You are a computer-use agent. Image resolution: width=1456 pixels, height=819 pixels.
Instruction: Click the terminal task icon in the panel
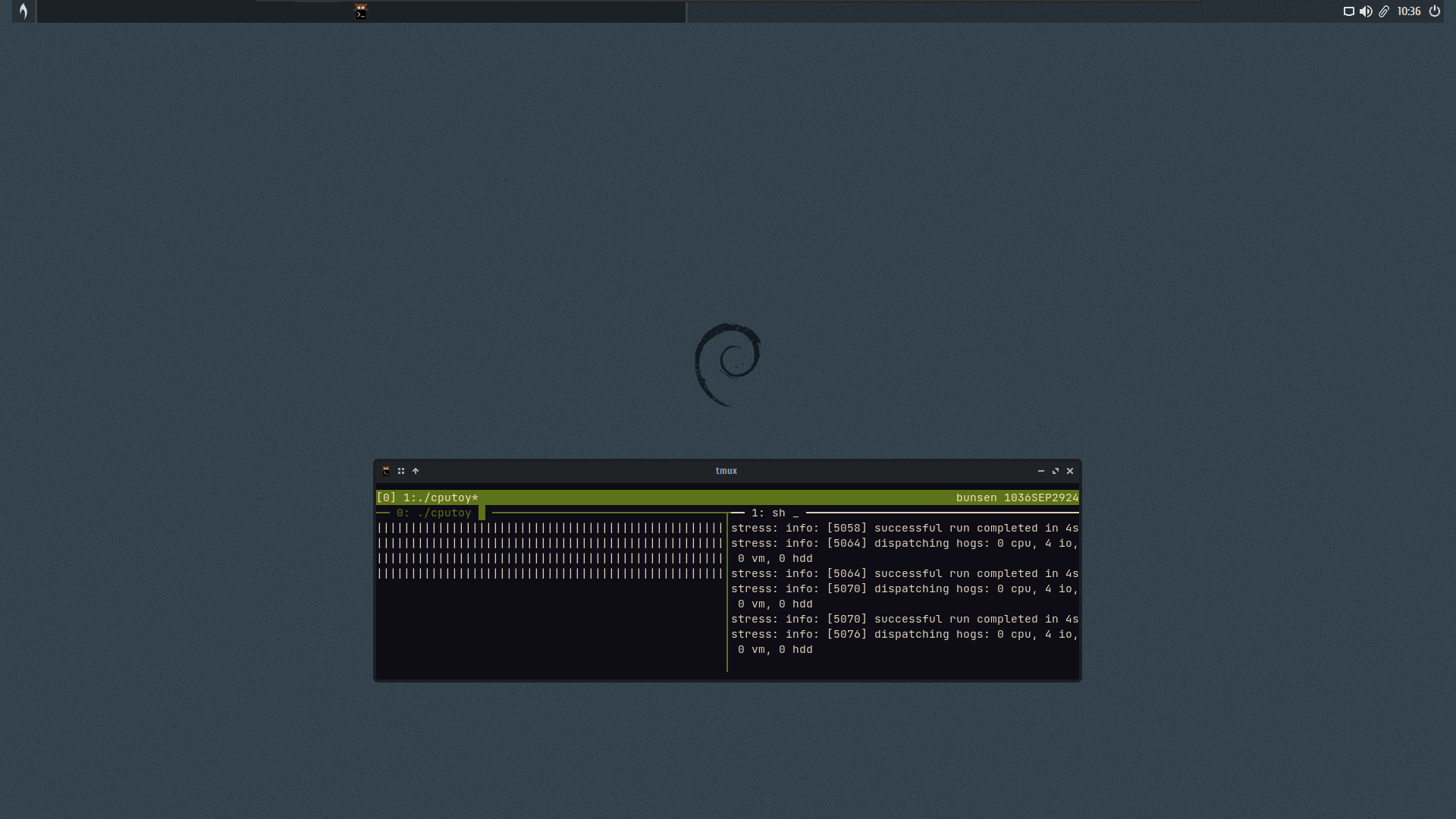tap(361, 11)
